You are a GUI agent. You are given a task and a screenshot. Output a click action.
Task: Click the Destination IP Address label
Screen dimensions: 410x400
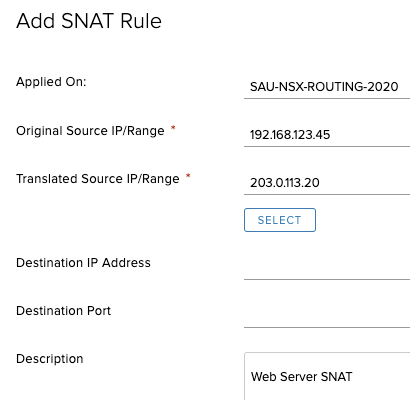[x=83, y=263]
